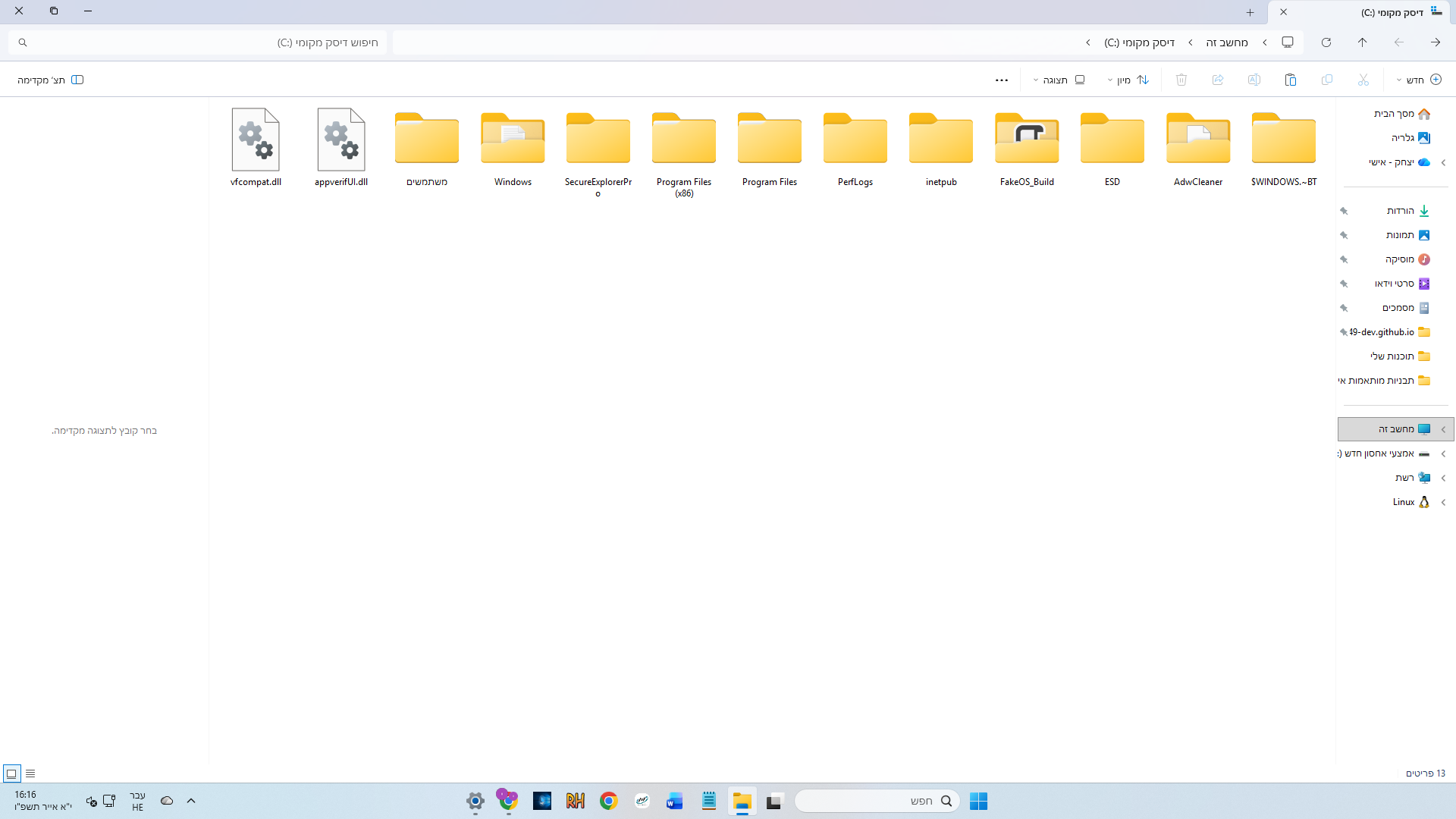Click the Cut scissors icon
Image resolution: width=1456 pixels, height=819 pixels.
pyautogui.click(x=1363, y=80)
